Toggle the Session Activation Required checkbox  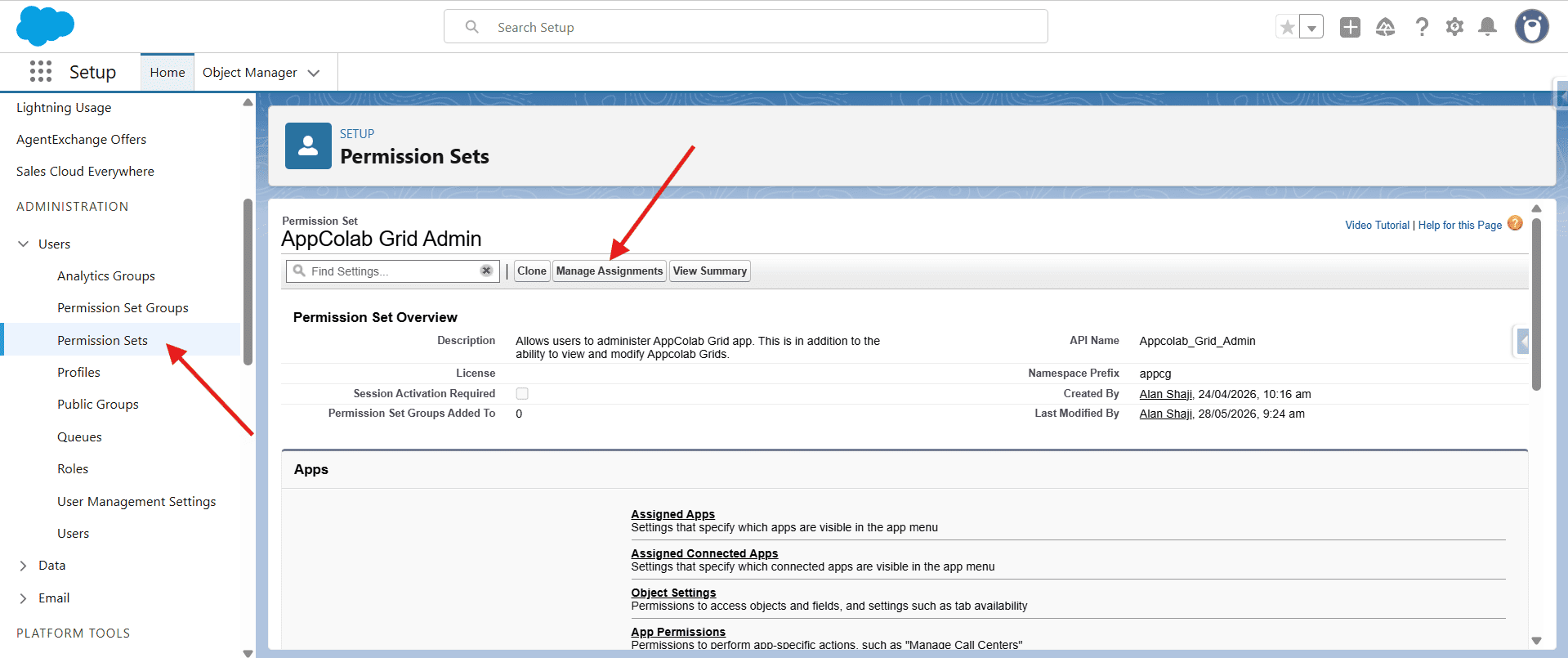click(522, 394)
